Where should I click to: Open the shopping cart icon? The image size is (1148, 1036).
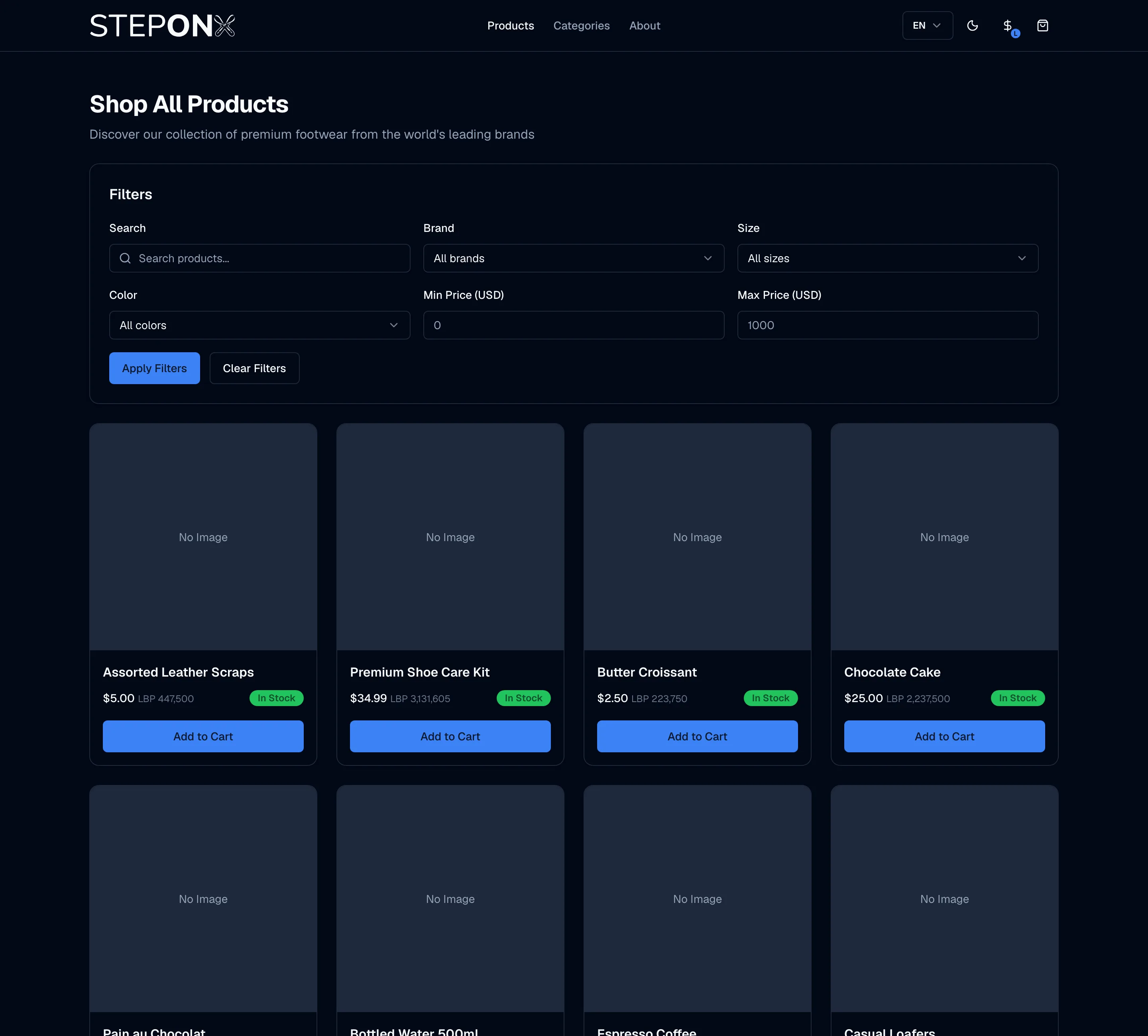click(1043, 26)
